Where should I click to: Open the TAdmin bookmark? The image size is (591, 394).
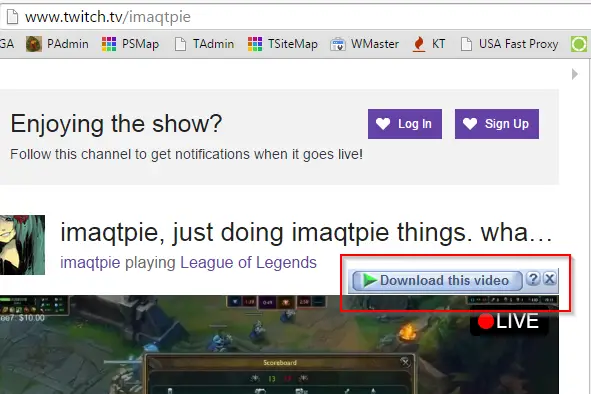(204, 44)
